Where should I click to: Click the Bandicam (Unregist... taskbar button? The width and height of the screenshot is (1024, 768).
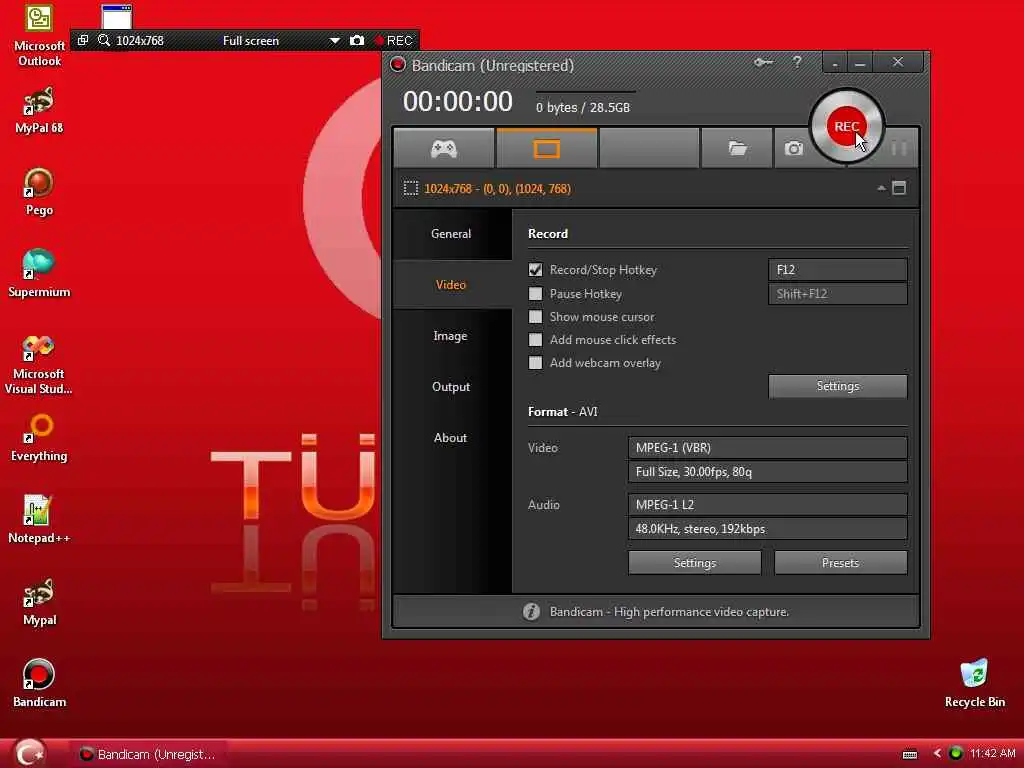pos(148,754)
